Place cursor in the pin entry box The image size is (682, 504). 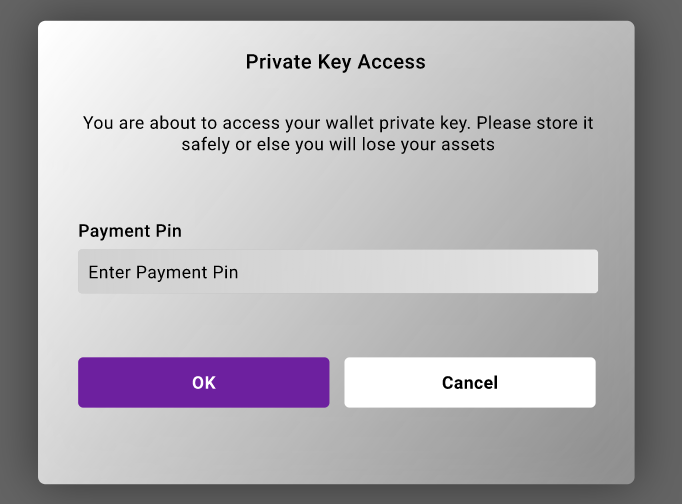pos(338,271)
